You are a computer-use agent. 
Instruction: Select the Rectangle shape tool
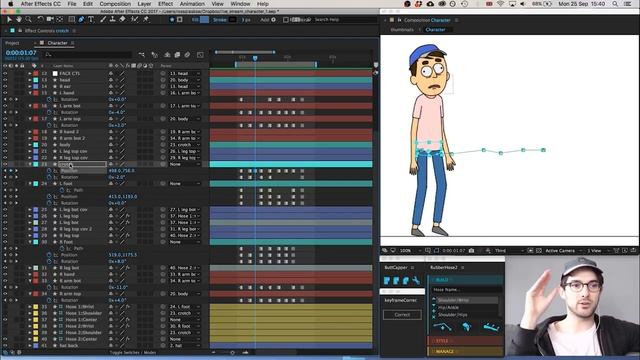(x=71, y=19)
